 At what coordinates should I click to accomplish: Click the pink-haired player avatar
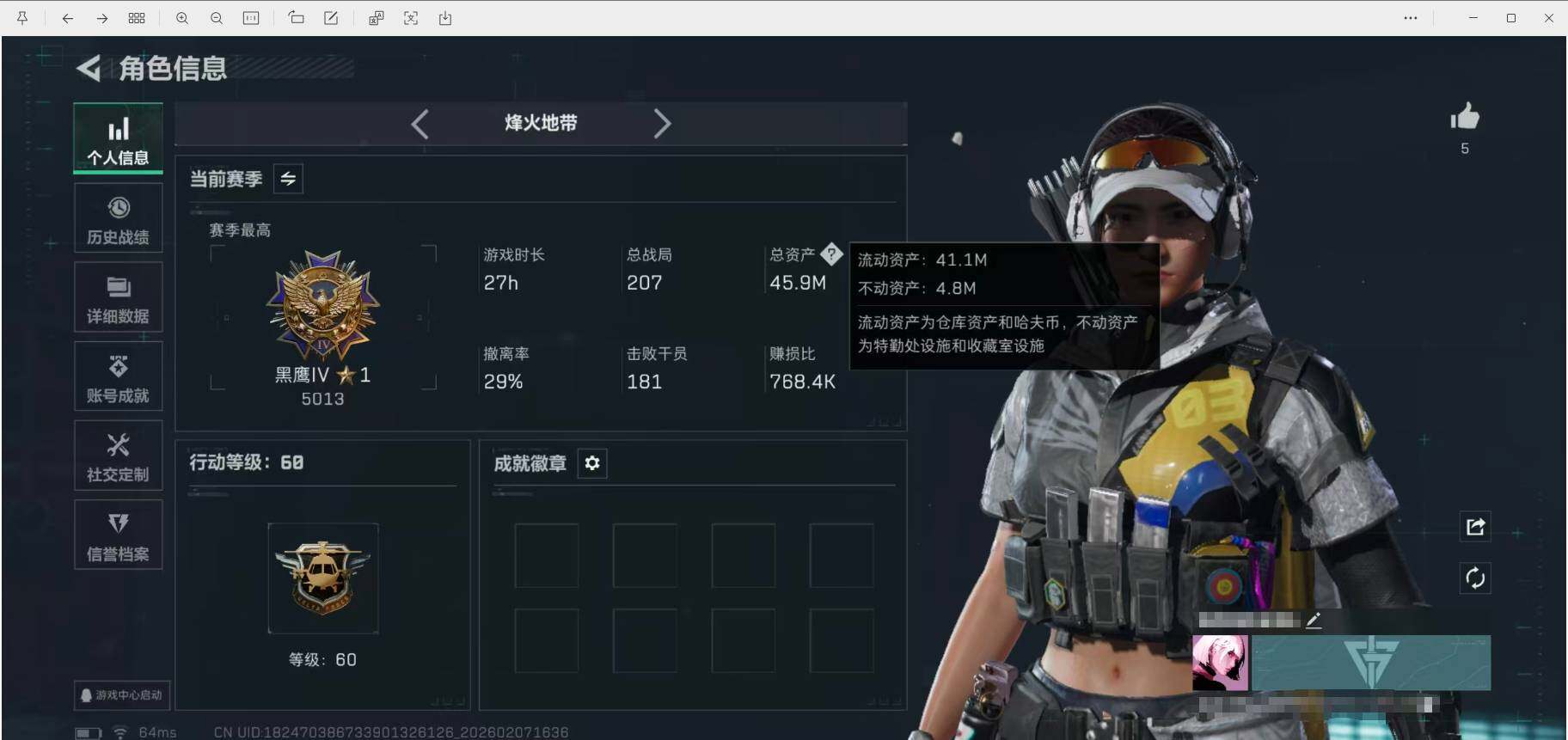(x=1221, y=663)
